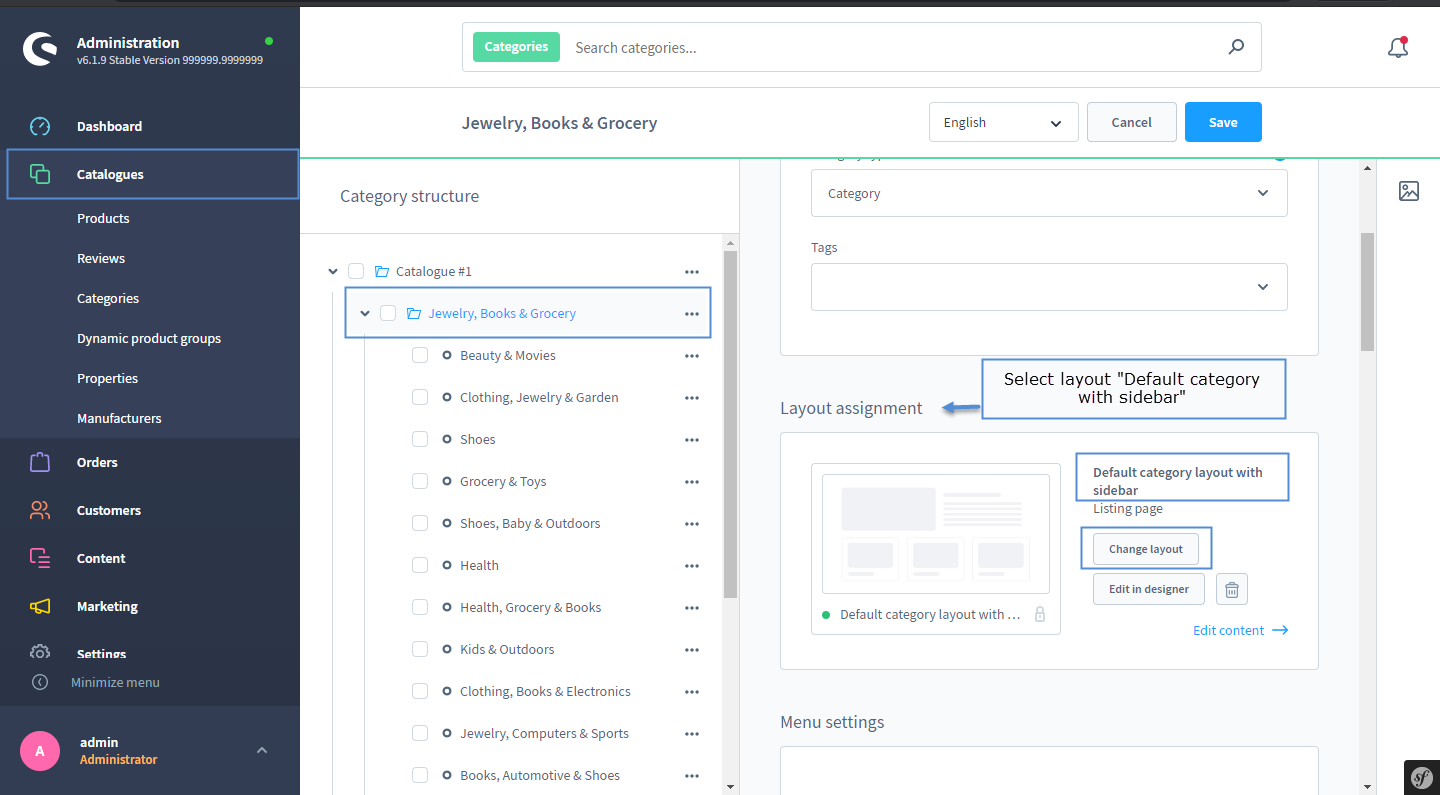Open the notifications bell
Screen dimensions: 1440x795
tap(1398, 47)
